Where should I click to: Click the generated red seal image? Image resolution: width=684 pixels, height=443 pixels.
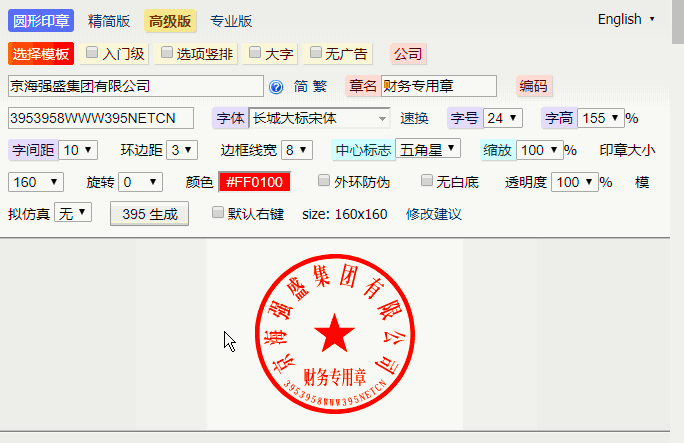pyautogui.click(x=335, y=334)
